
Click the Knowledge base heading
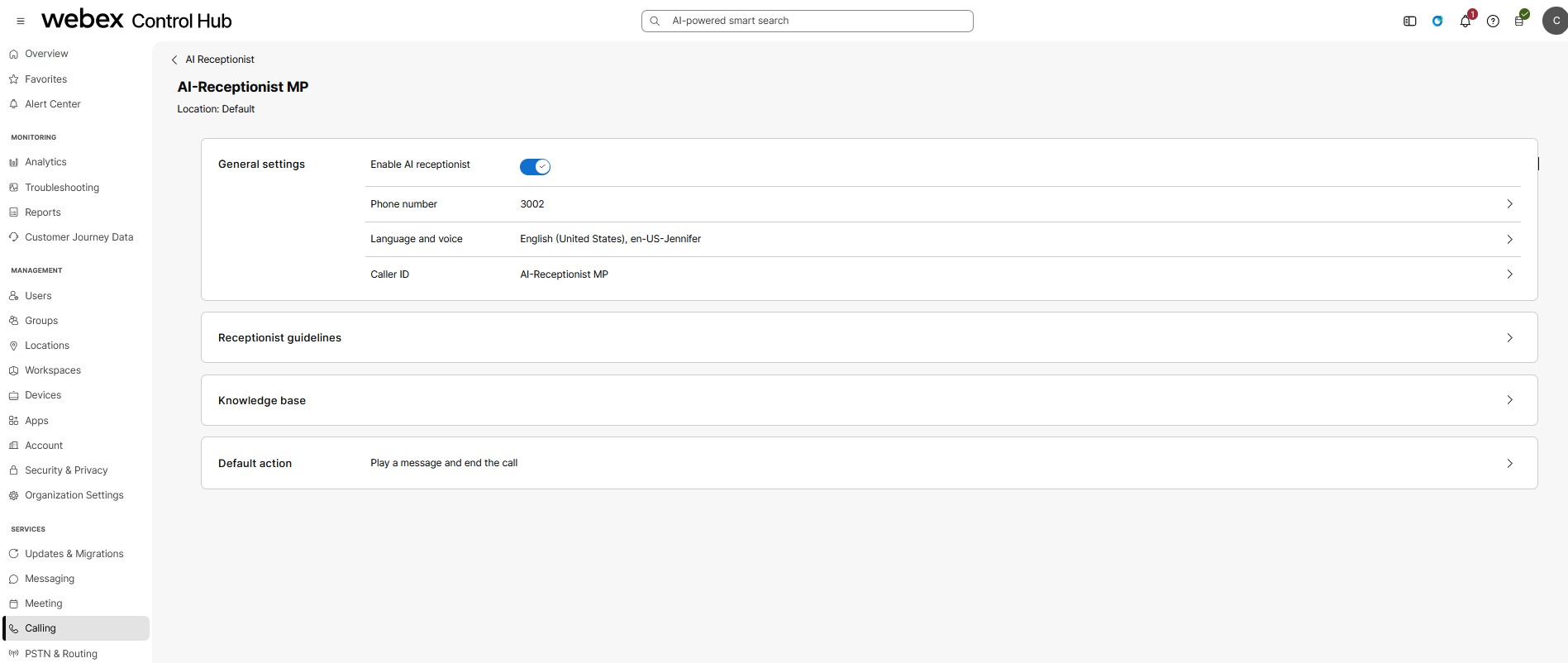click(x=262, y=401)
